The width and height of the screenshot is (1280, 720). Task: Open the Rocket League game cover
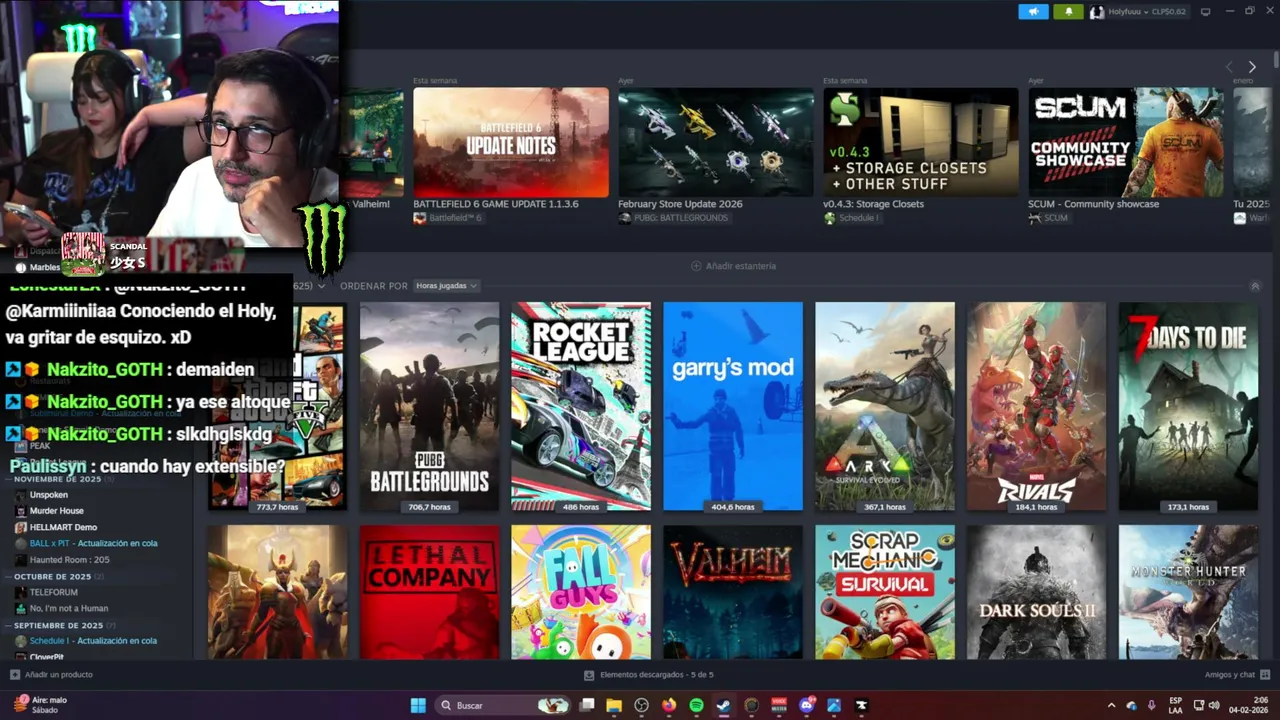tap(581, 407)
